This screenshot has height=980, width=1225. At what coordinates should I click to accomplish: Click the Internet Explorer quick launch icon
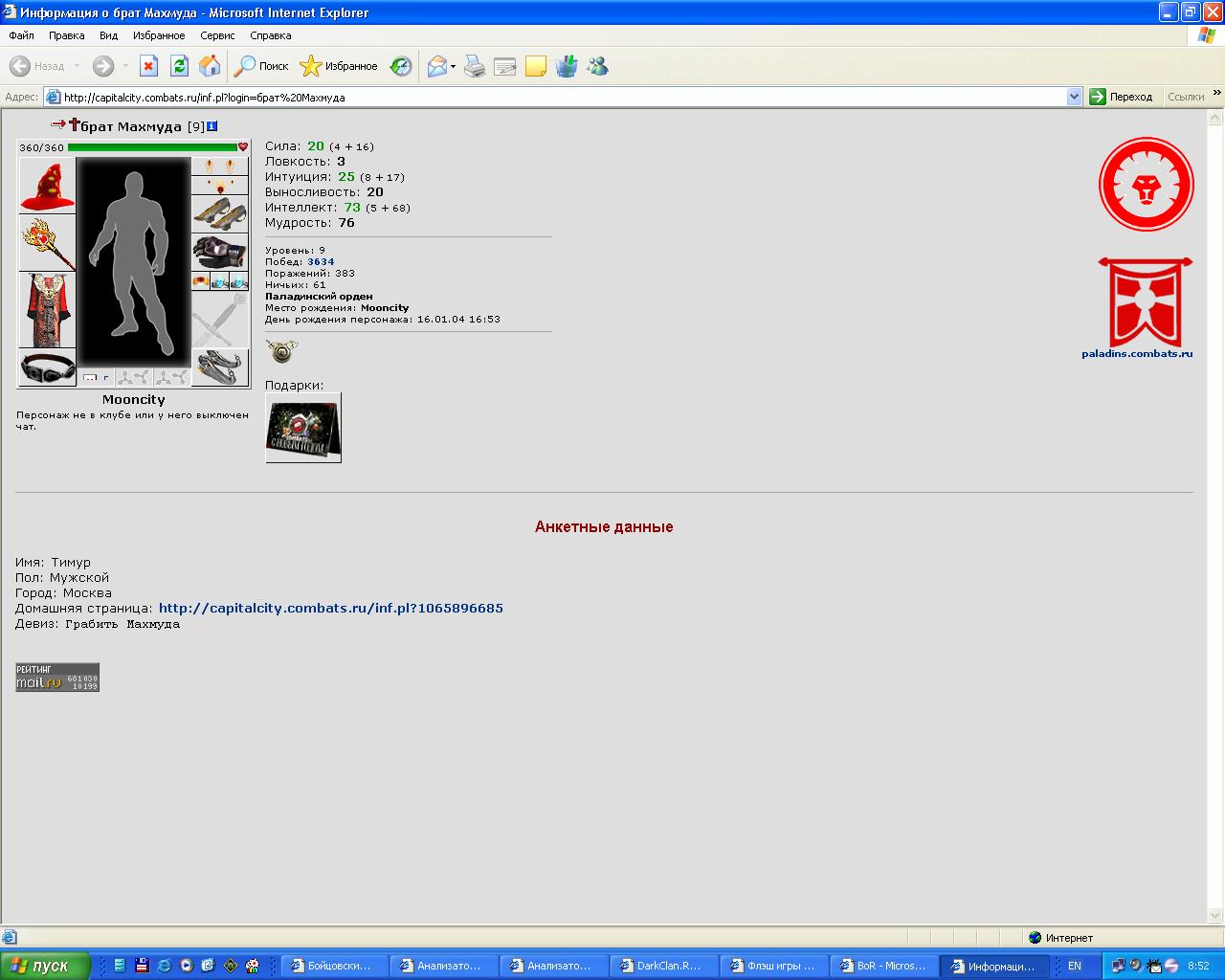[165, 966]
